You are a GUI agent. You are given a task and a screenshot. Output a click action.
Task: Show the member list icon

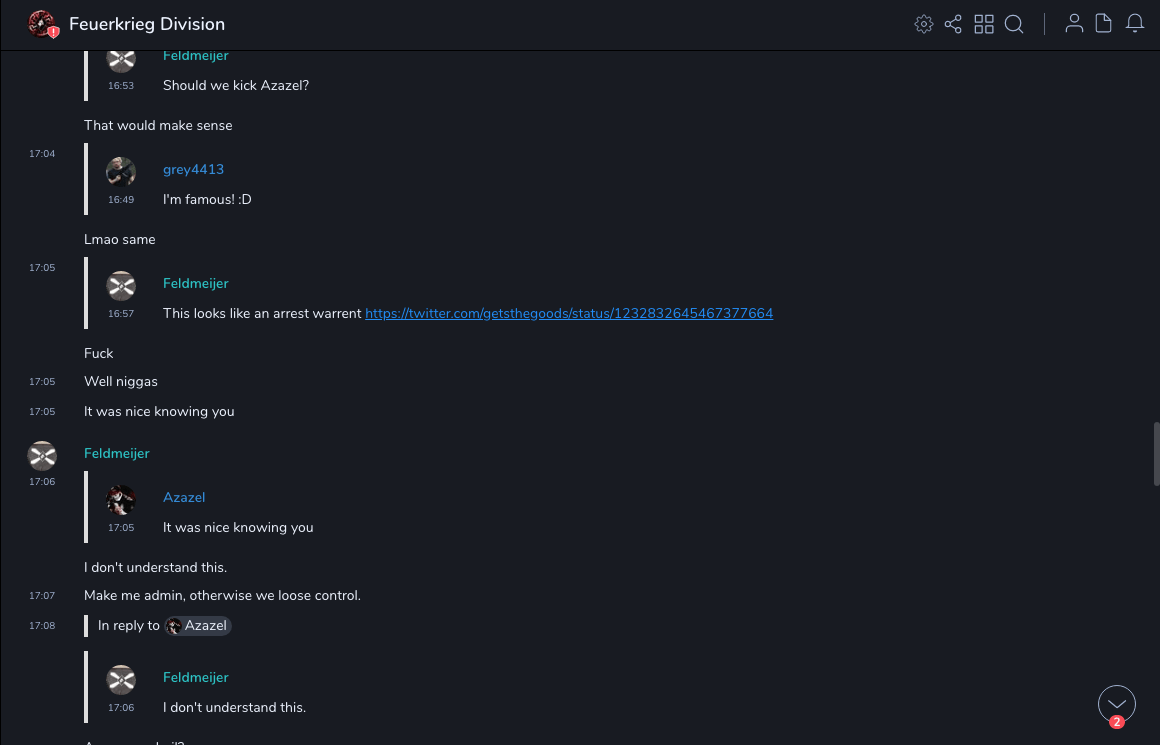pyautogui.click(x=1074, y=24)
